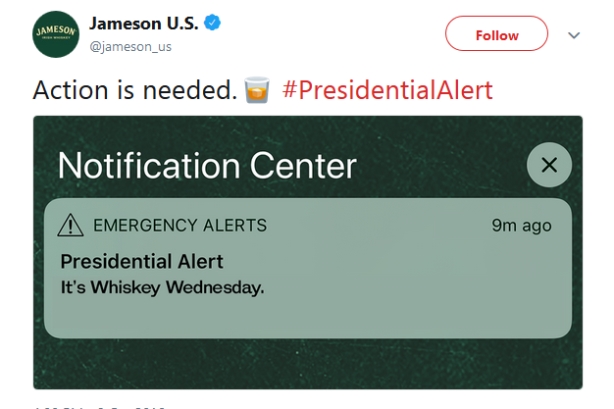The image size is (614, 409).
Task: Click the Notification Center heading
Action: (207, 166)
